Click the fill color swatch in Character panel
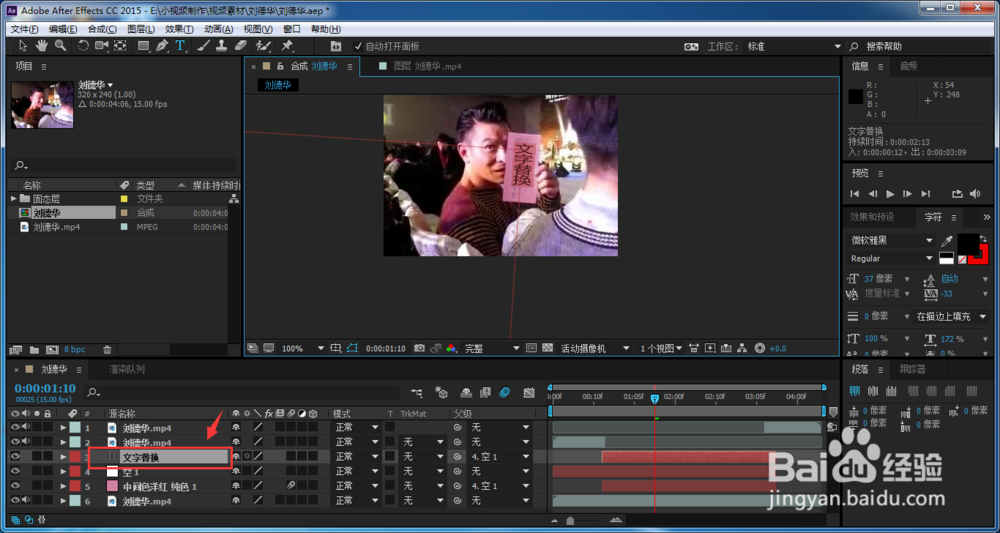 coord(968,243)
